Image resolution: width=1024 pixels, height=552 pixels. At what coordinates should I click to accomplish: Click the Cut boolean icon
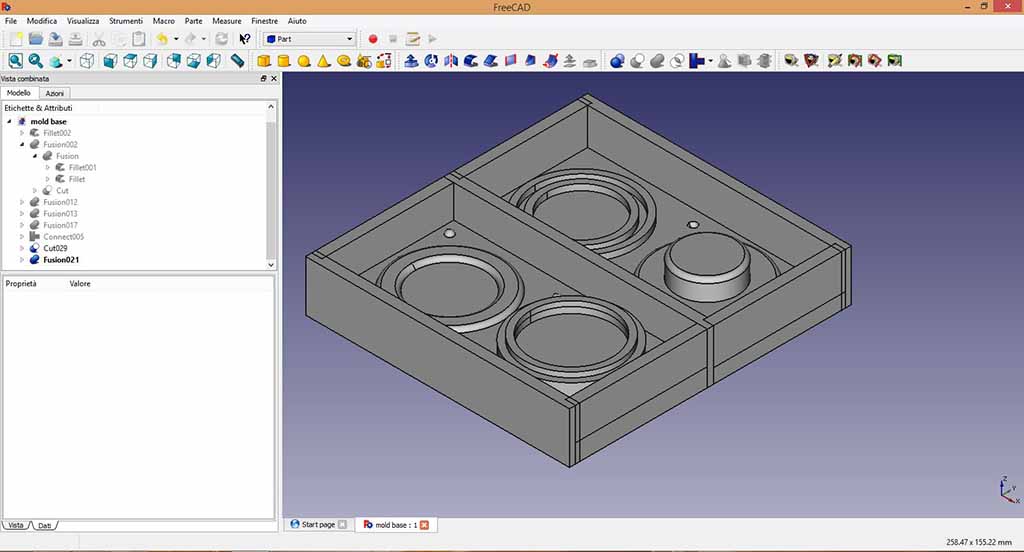(637, 61)
